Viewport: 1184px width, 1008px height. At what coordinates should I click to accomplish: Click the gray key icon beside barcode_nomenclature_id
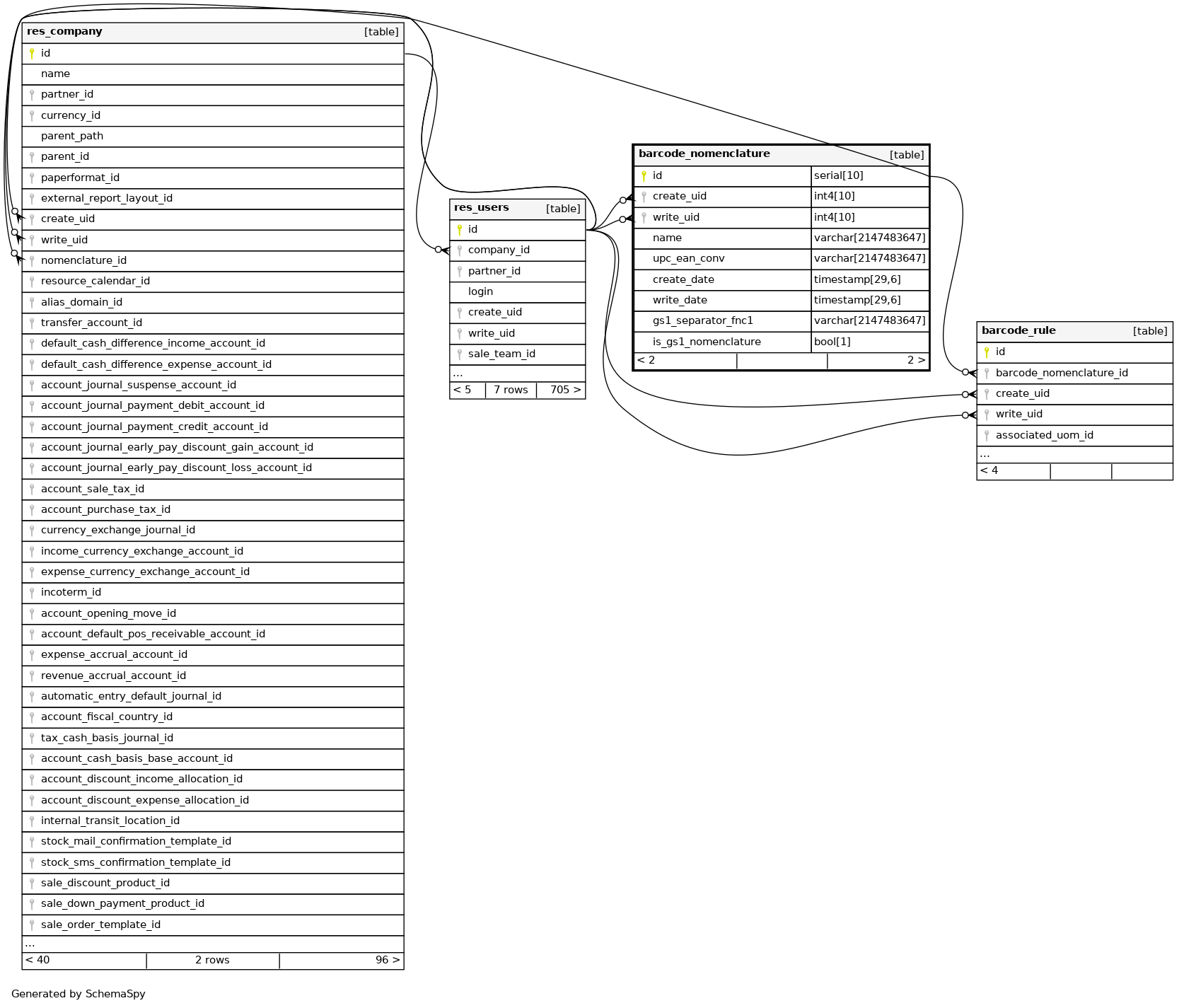[987, 373]
